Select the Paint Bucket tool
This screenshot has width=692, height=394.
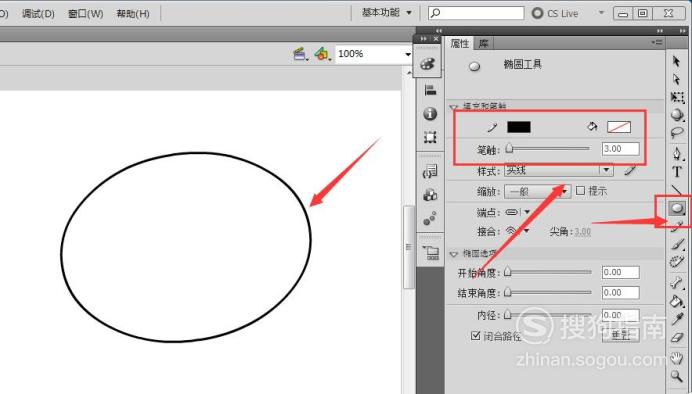(677, 301)
